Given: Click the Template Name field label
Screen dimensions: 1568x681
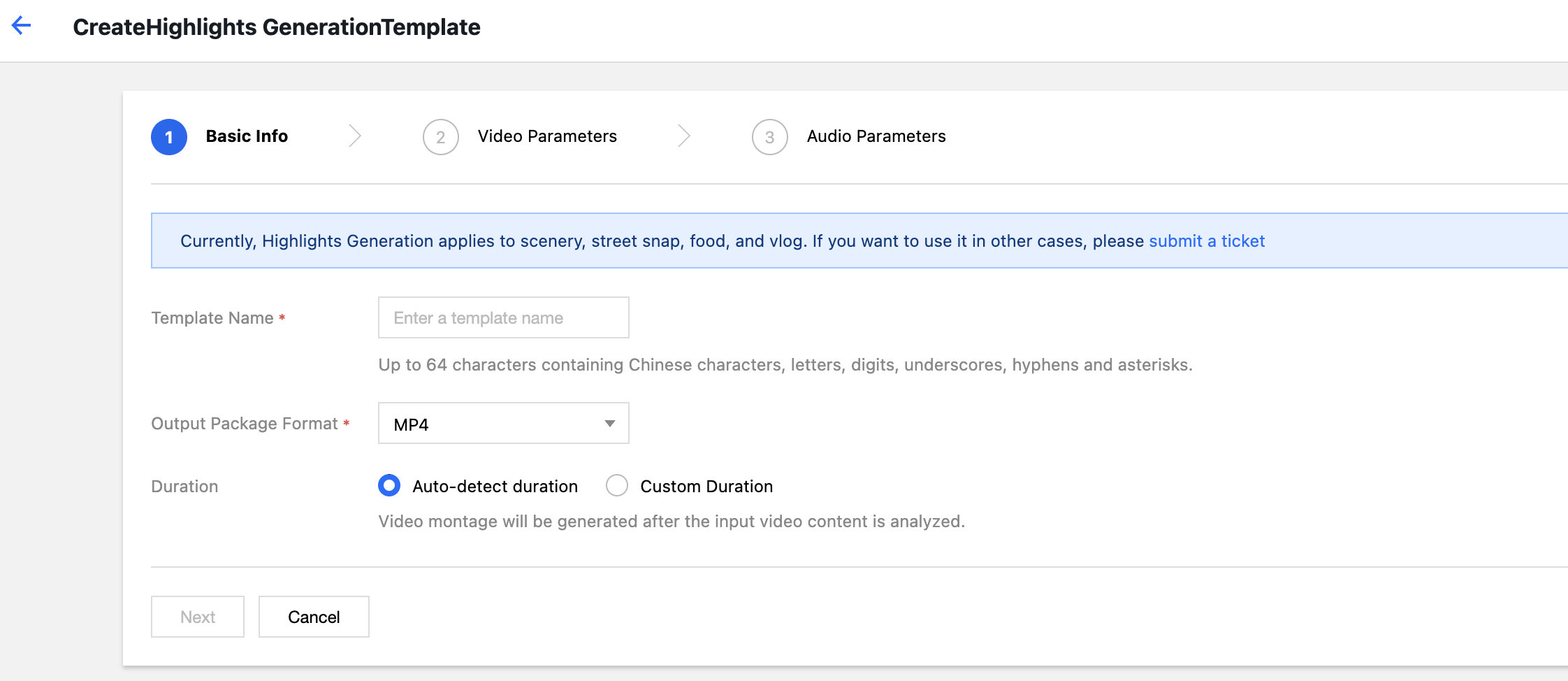Looking at the screenshot, I should tap(212, 318).
